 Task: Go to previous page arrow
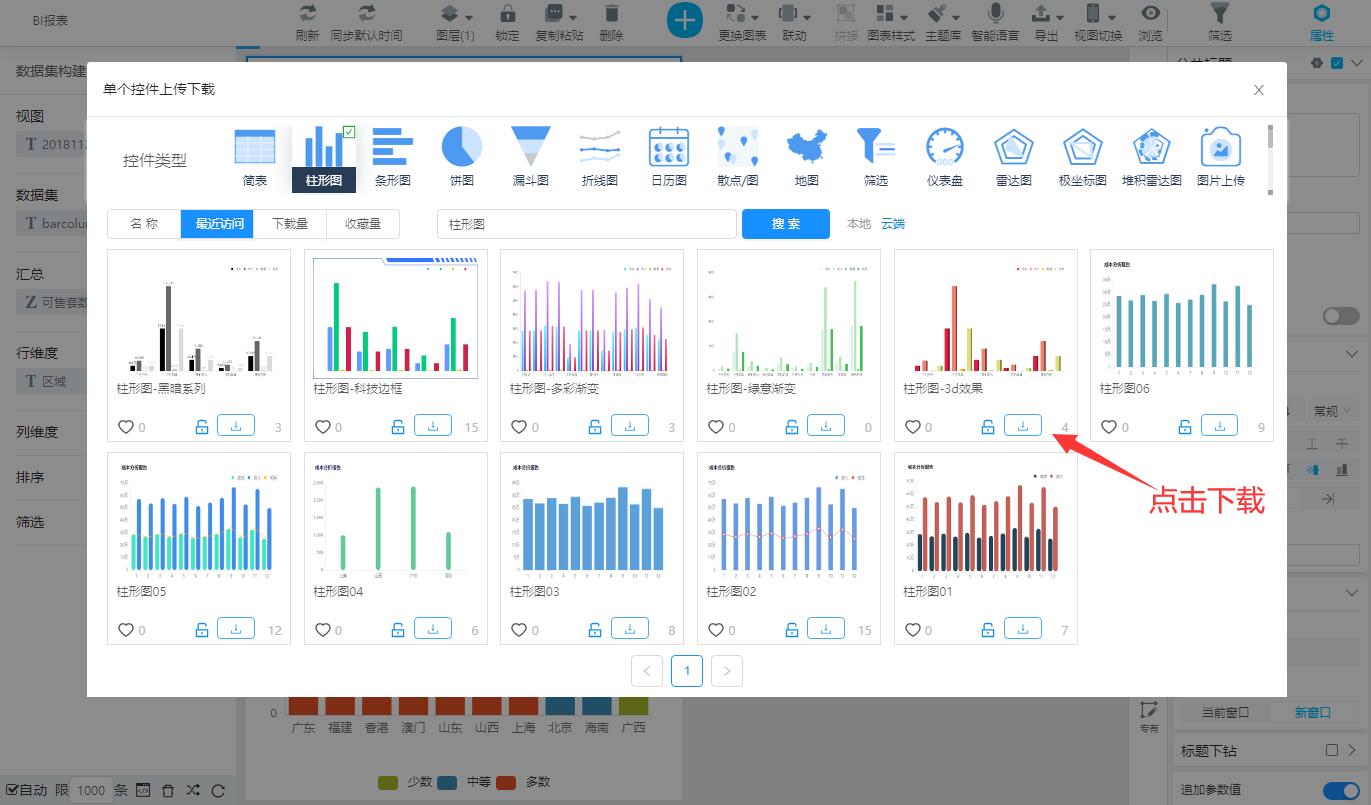coord(647,670)
